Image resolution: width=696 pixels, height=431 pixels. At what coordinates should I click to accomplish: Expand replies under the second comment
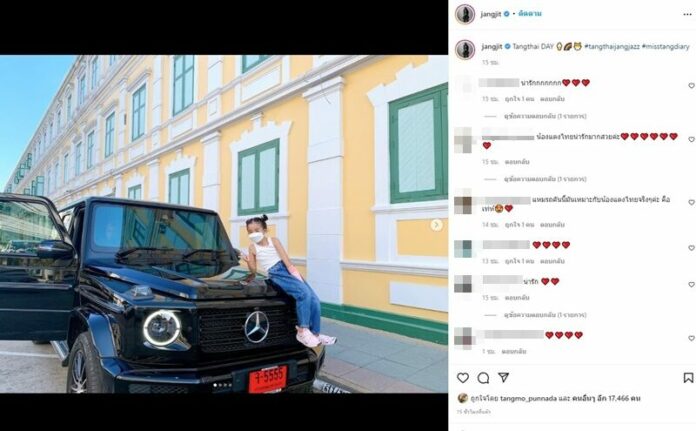545,179
